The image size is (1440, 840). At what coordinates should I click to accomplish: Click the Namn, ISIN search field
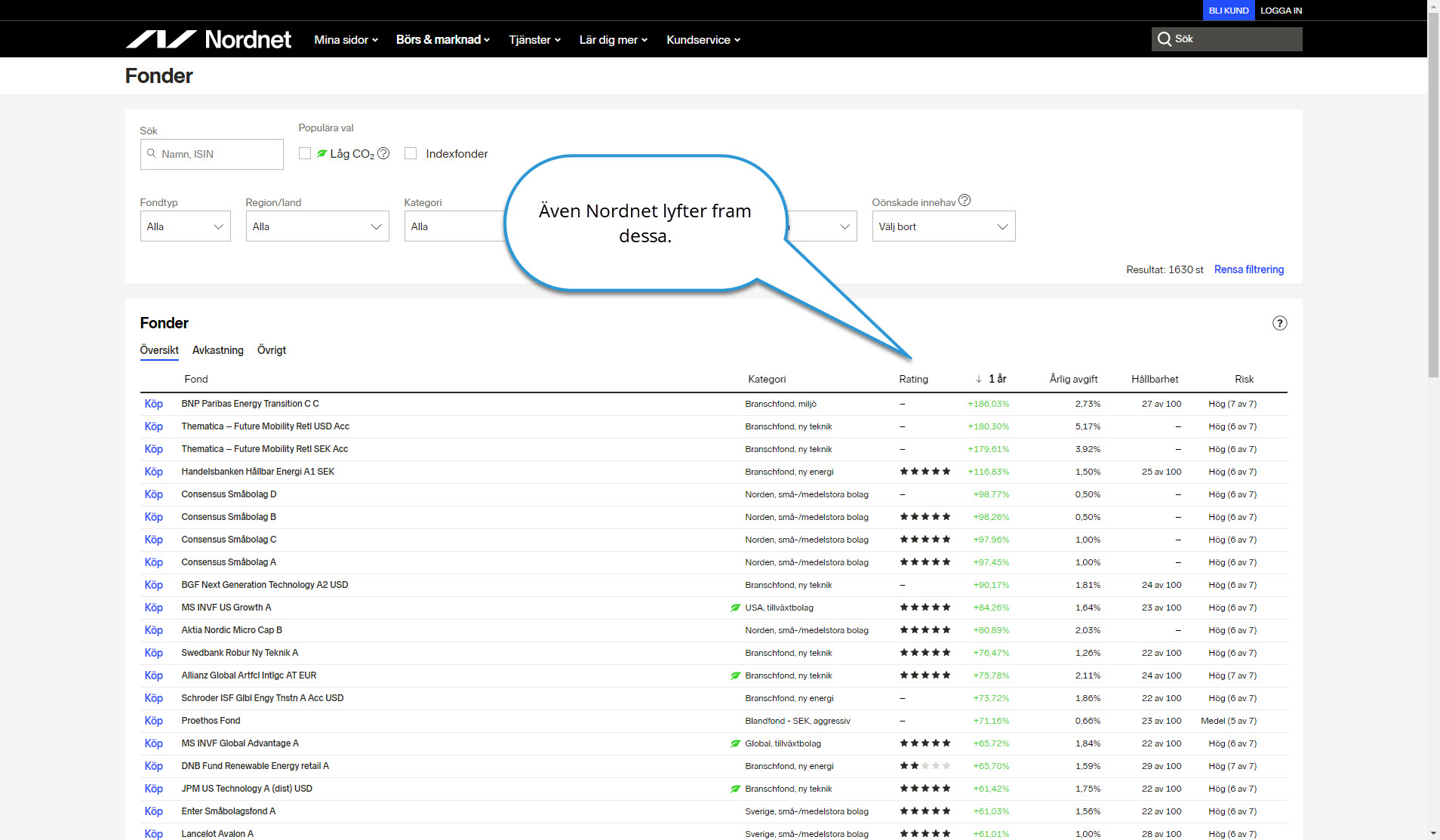click(212, 154)
